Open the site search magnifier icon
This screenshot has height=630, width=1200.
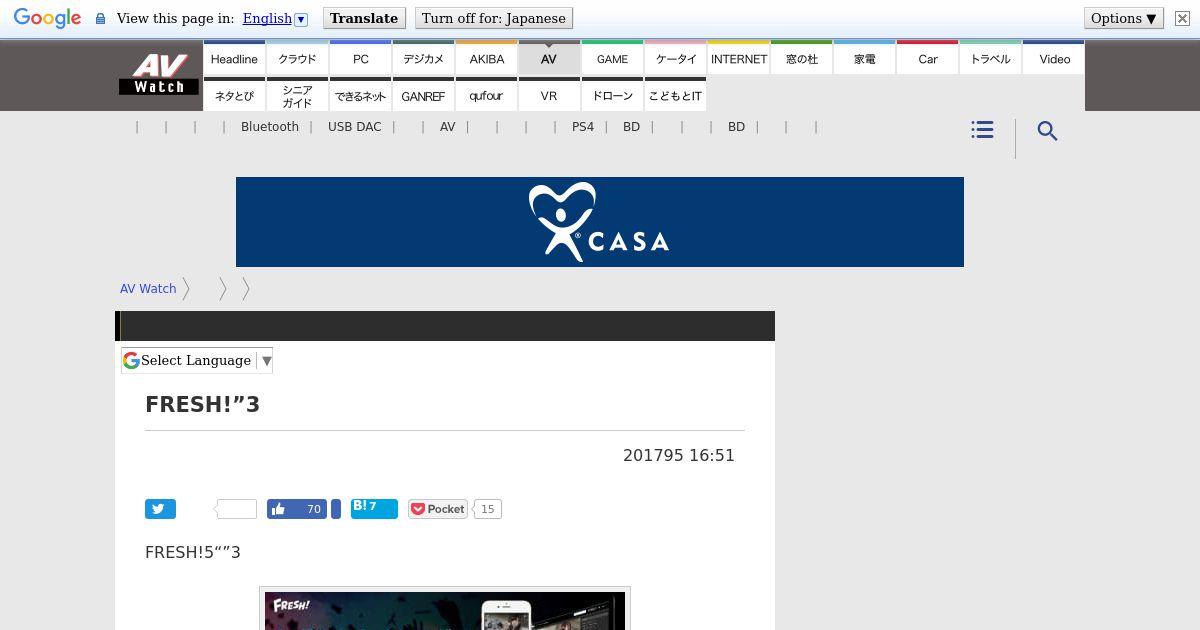(x=1047, y=131)
